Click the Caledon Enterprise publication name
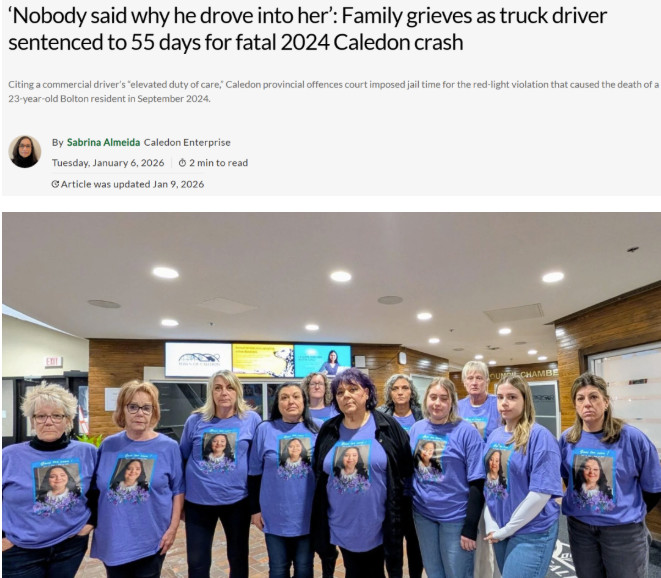661x578 pixels. (187, 142)
